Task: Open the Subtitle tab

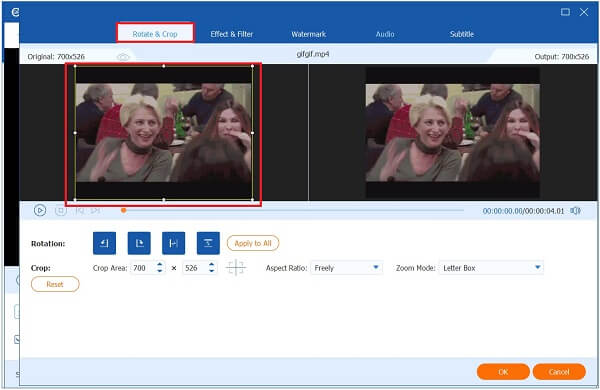Action: tap(462, 34)
